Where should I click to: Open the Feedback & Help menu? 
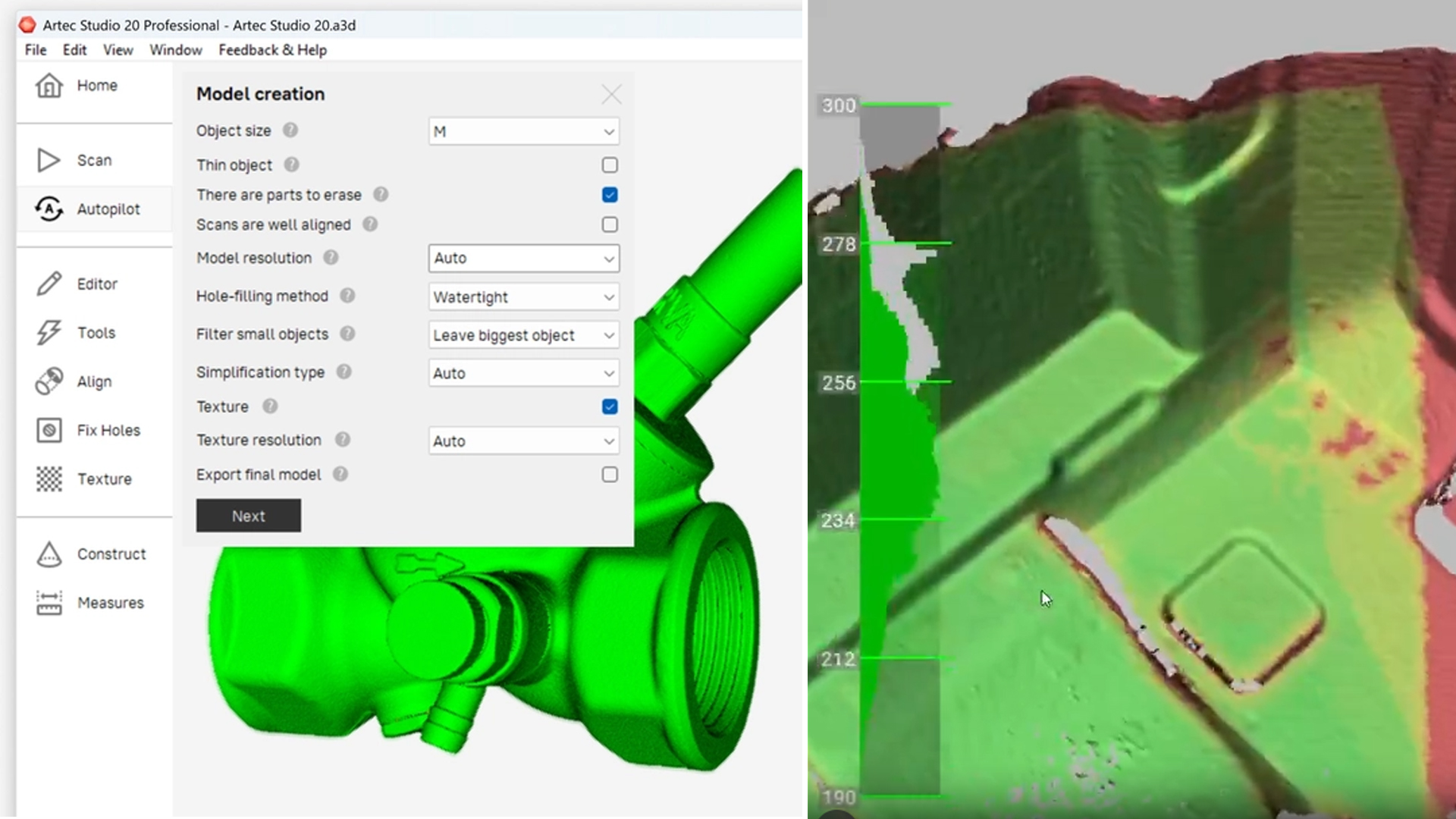[272, 50]
